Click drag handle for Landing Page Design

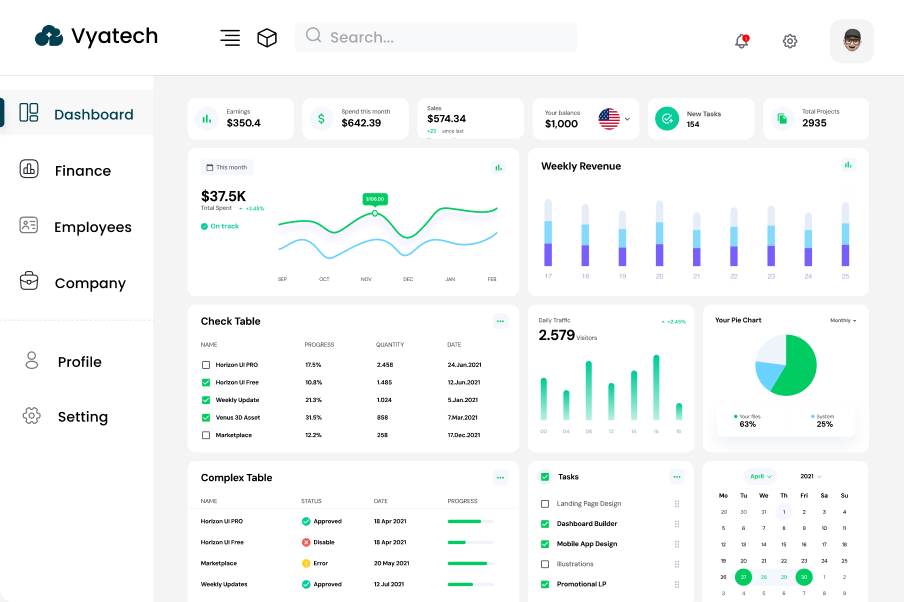point(677,504)
